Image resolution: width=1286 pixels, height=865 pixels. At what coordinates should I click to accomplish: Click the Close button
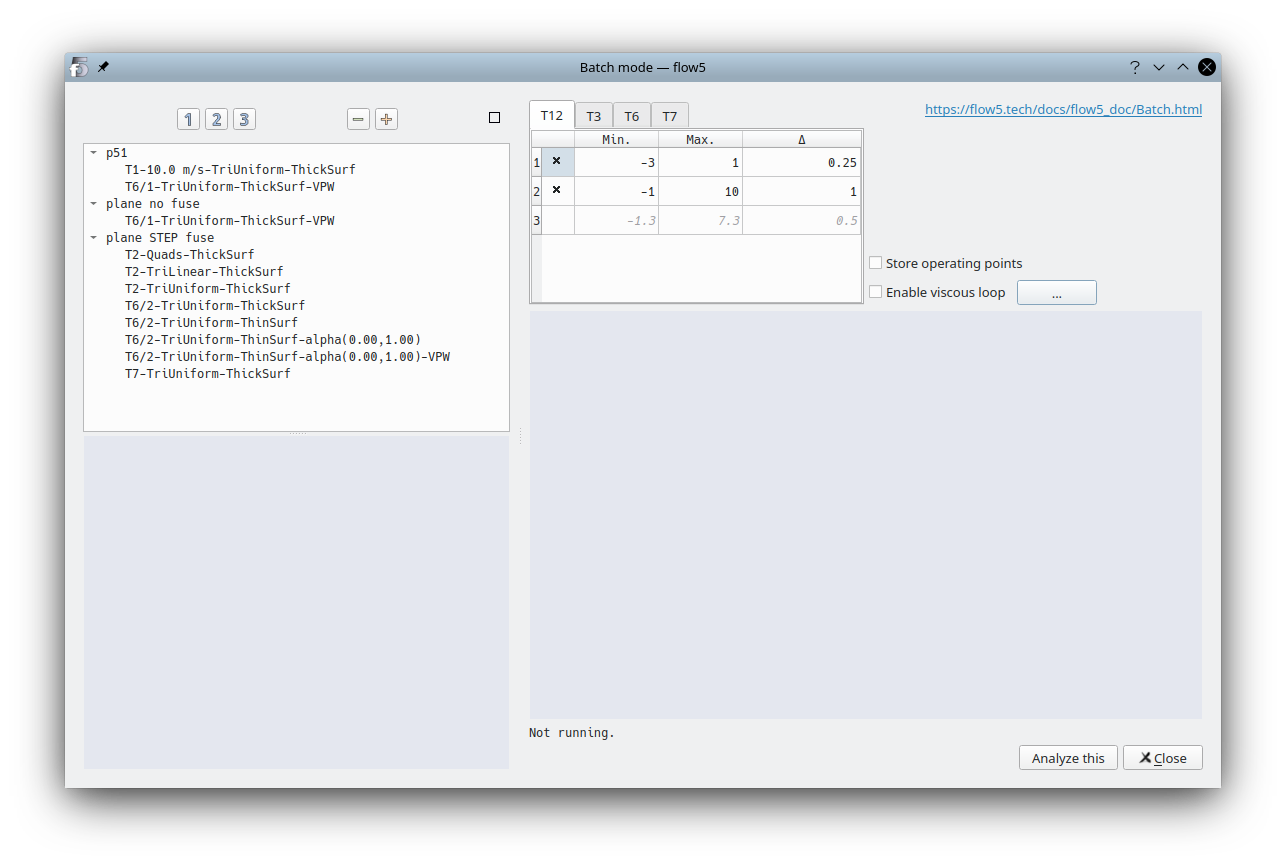(x=1163, y=758)
